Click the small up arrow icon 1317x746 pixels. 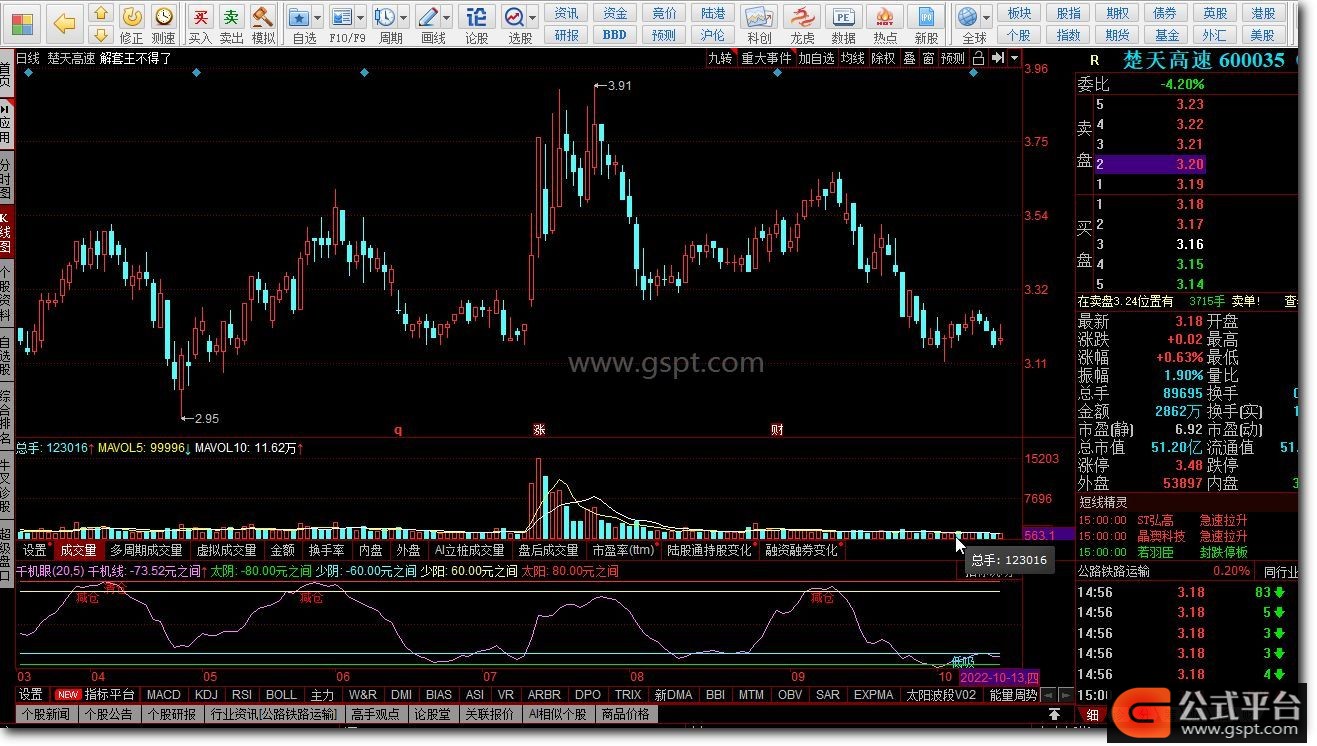(x=100, y=13)
